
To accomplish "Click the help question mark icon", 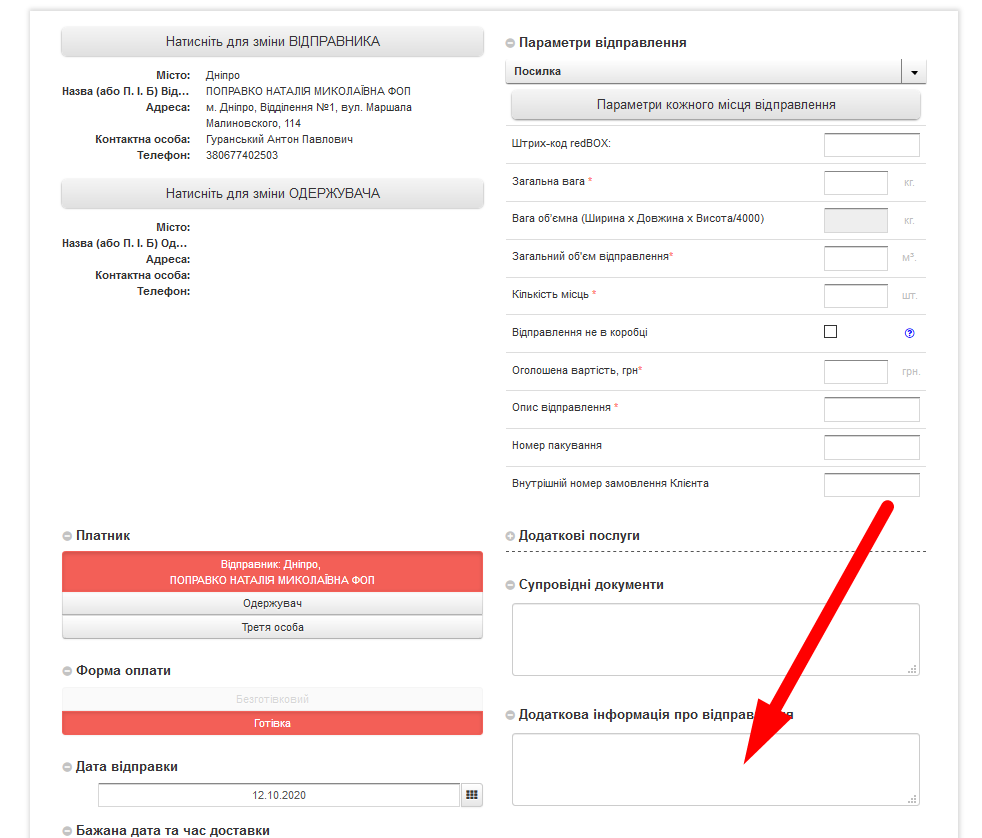I will tap(909, 333).
